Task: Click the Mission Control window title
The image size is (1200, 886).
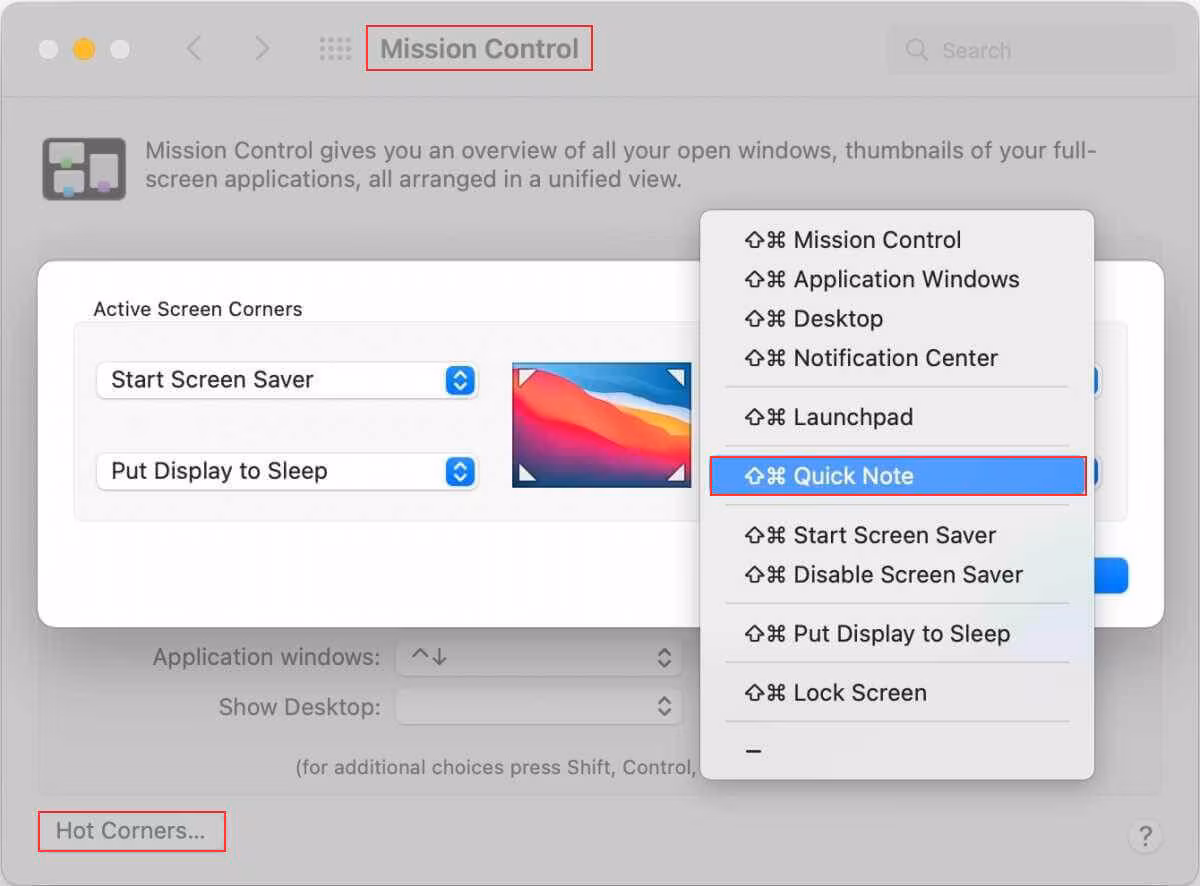Action: (x=479, y=49)
